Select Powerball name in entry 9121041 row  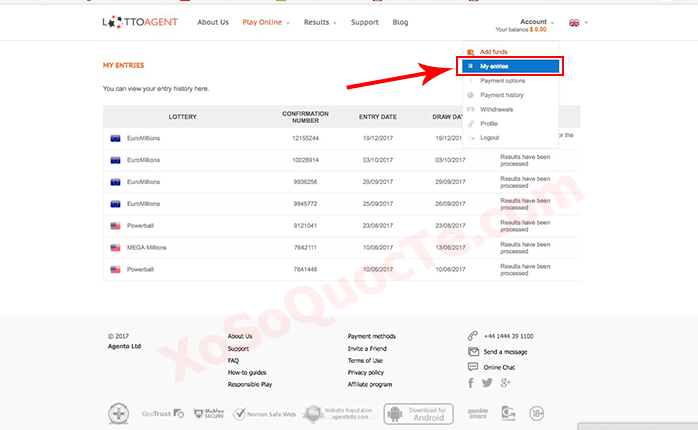140,226
